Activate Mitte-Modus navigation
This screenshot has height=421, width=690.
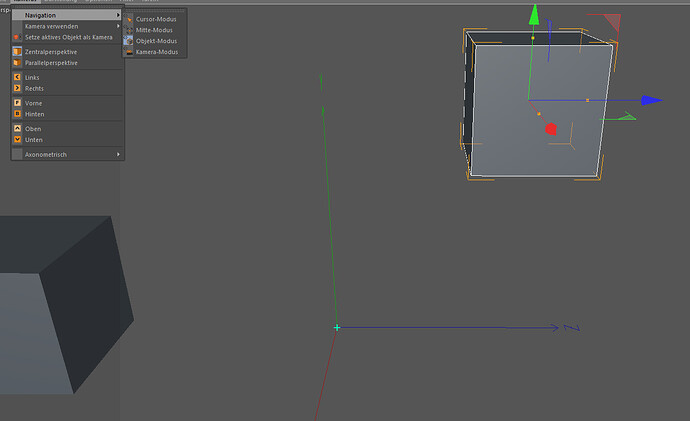pos(154,30)
